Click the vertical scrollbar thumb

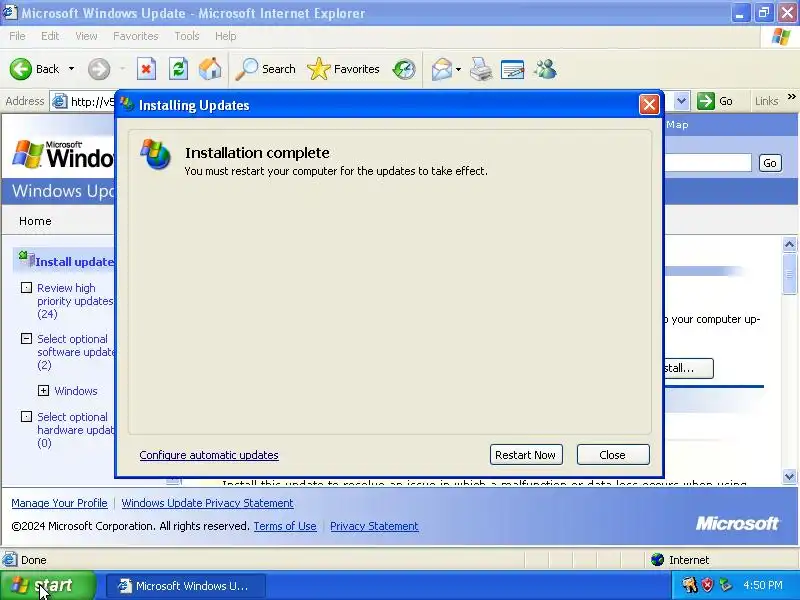[789, 273]
